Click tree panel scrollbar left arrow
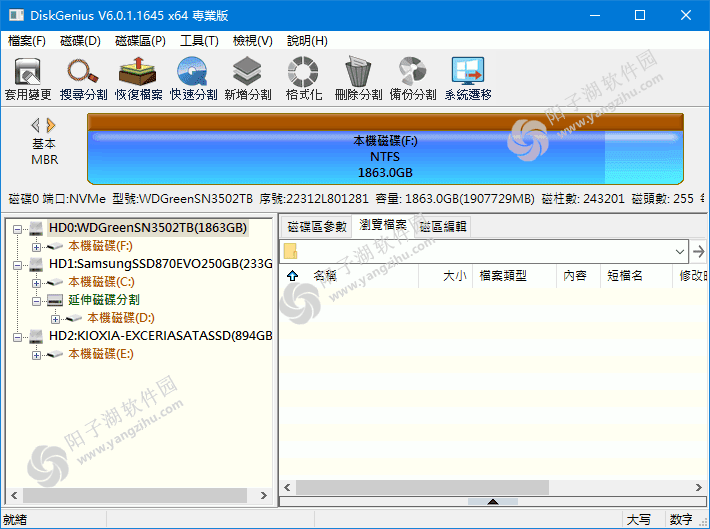 [x=14, y=495]
